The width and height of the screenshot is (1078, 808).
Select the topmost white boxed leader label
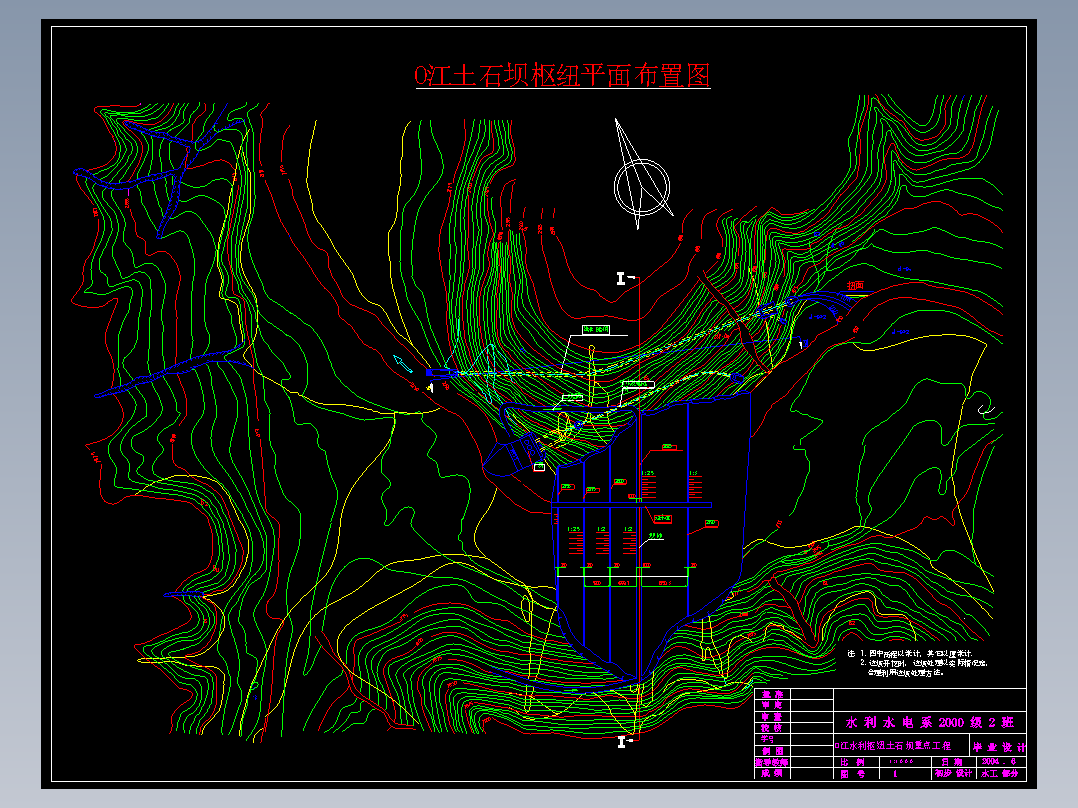click(596, 330)
